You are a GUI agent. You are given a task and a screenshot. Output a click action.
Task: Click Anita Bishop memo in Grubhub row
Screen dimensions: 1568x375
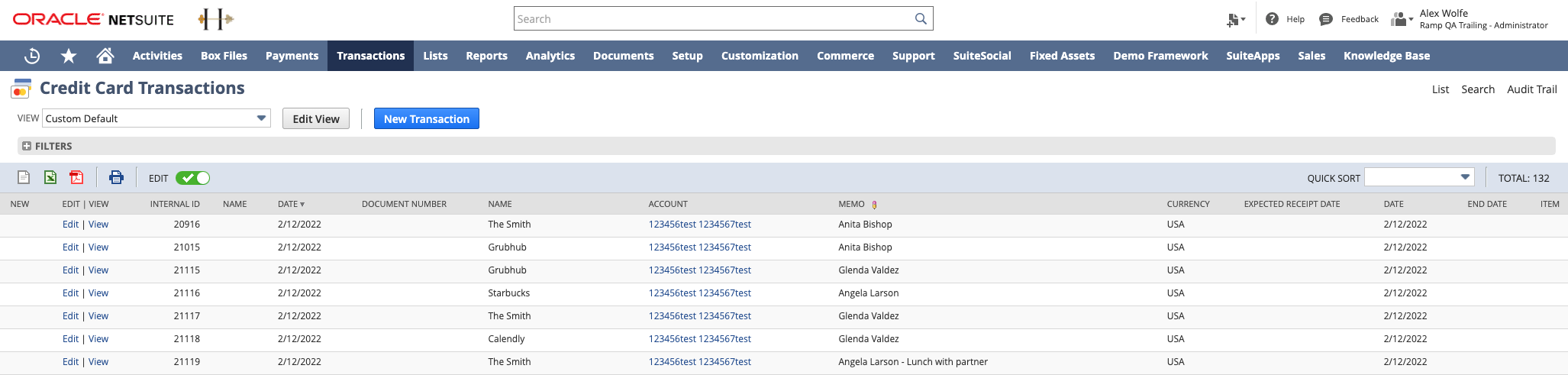click(x=865, y=247)
